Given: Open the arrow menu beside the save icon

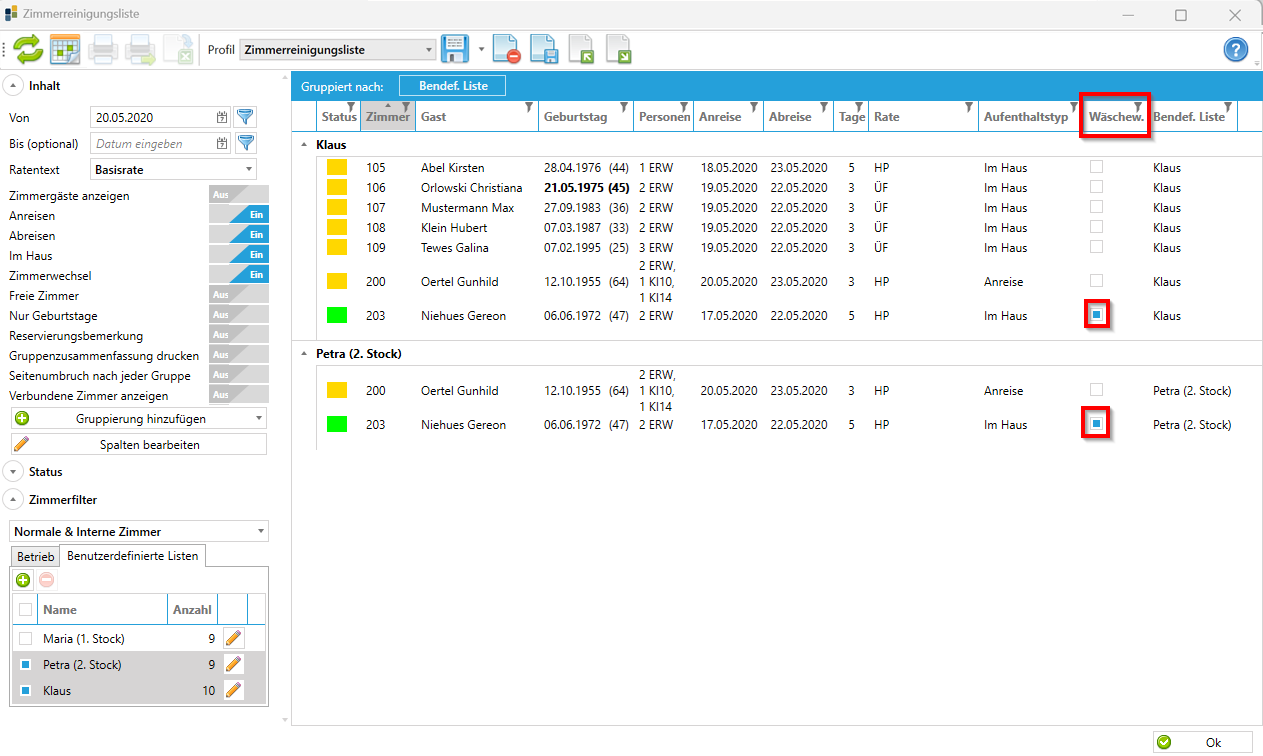Looking at the screenshot, I should pos(481,49).
